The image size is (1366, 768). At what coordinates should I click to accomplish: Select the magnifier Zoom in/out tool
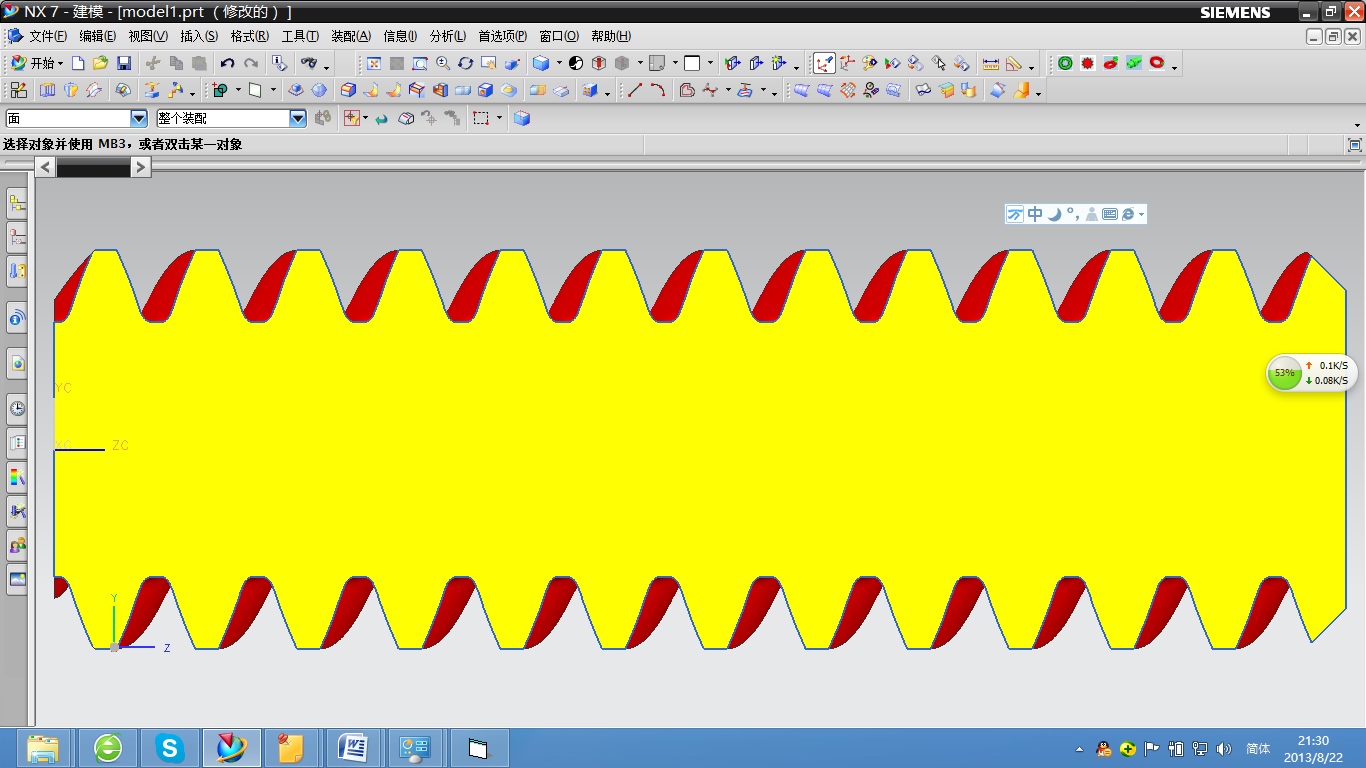[443, 63]
